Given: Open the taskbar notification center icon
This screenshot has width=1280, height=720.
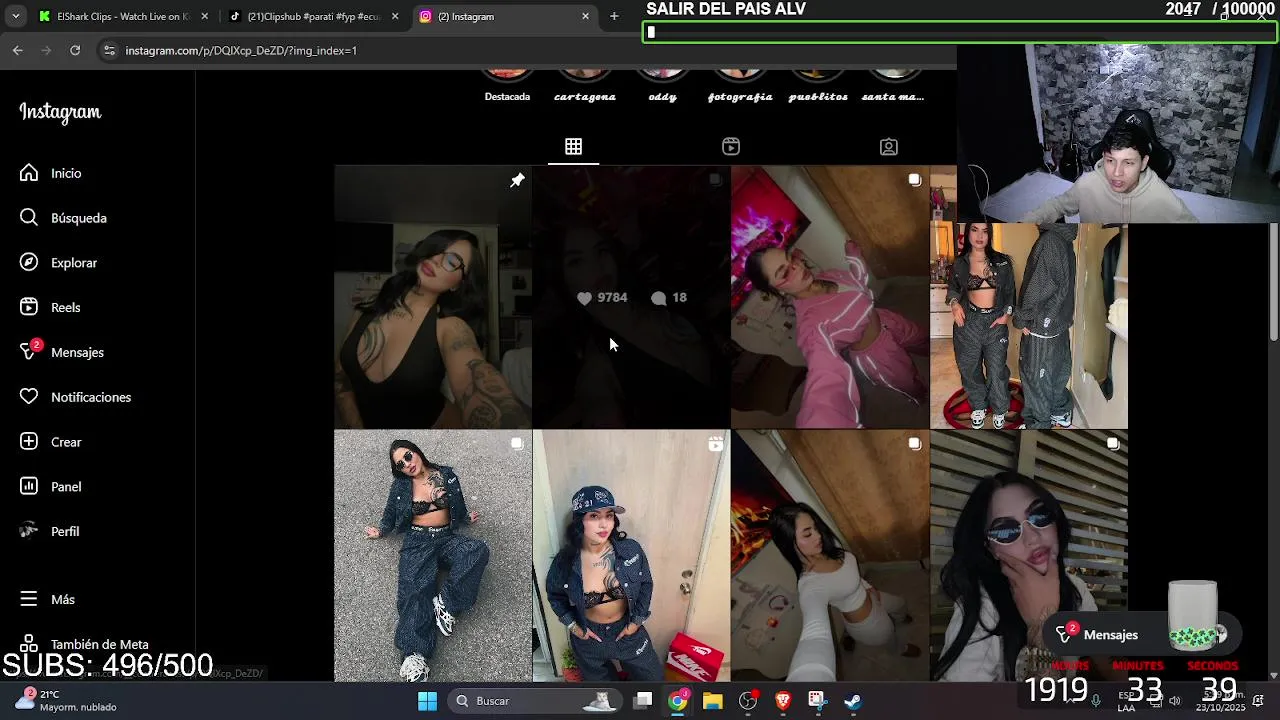Looking at the screenshot, I should tap(1258, 700).
